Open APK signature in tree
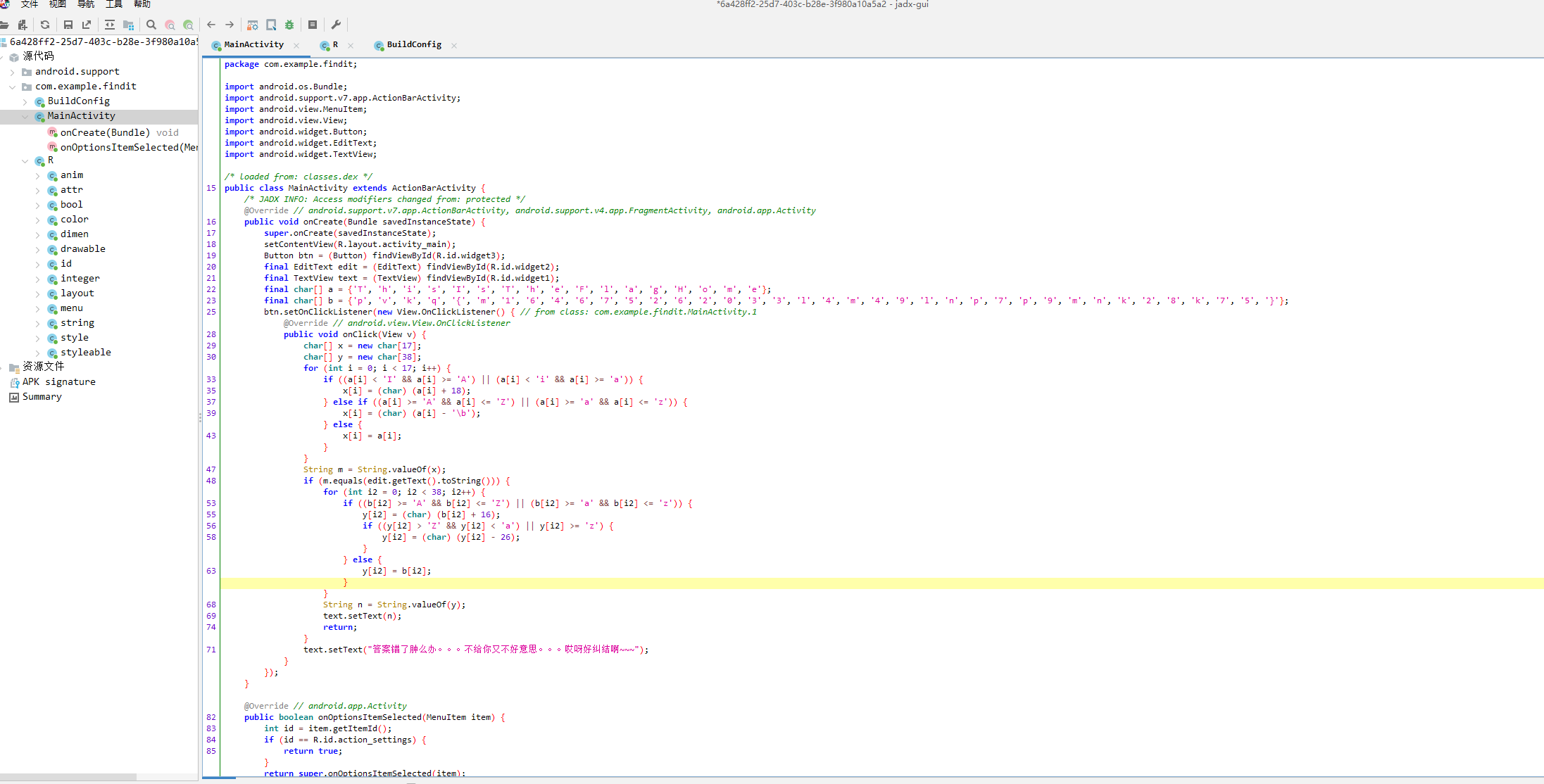Image resolution: width=1544 pixels, height=784 pixels. (58, 382)
